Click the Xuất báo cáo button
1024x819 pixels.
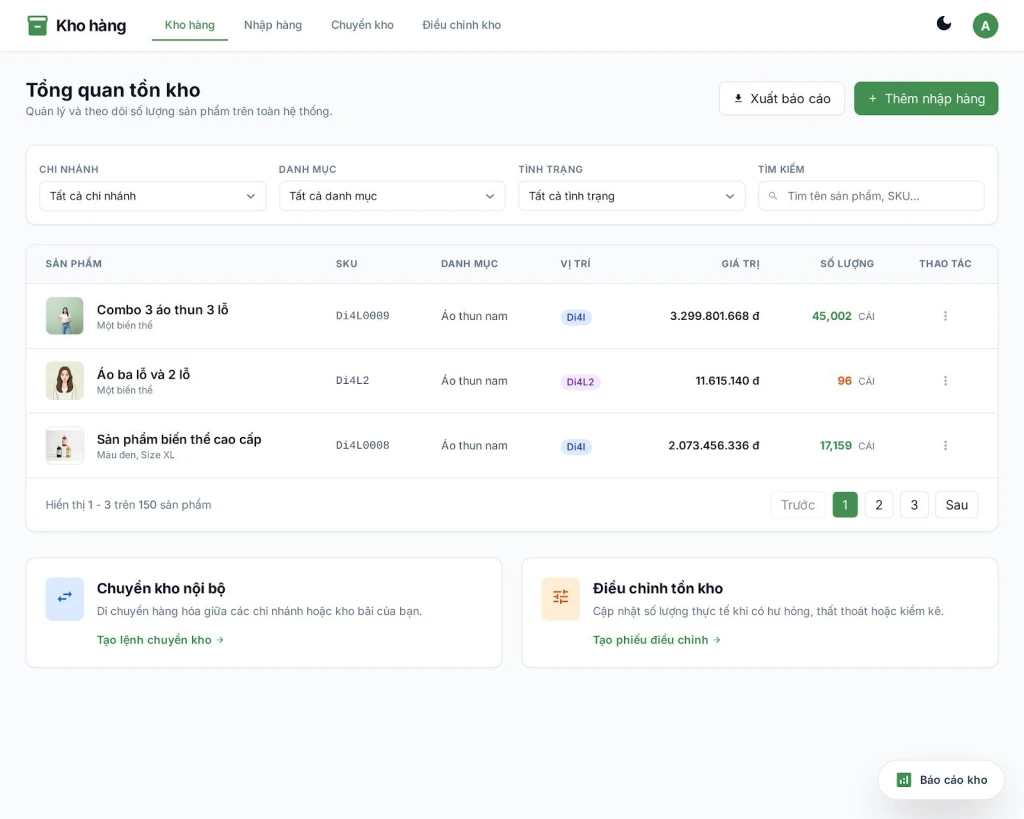point(781,98)
